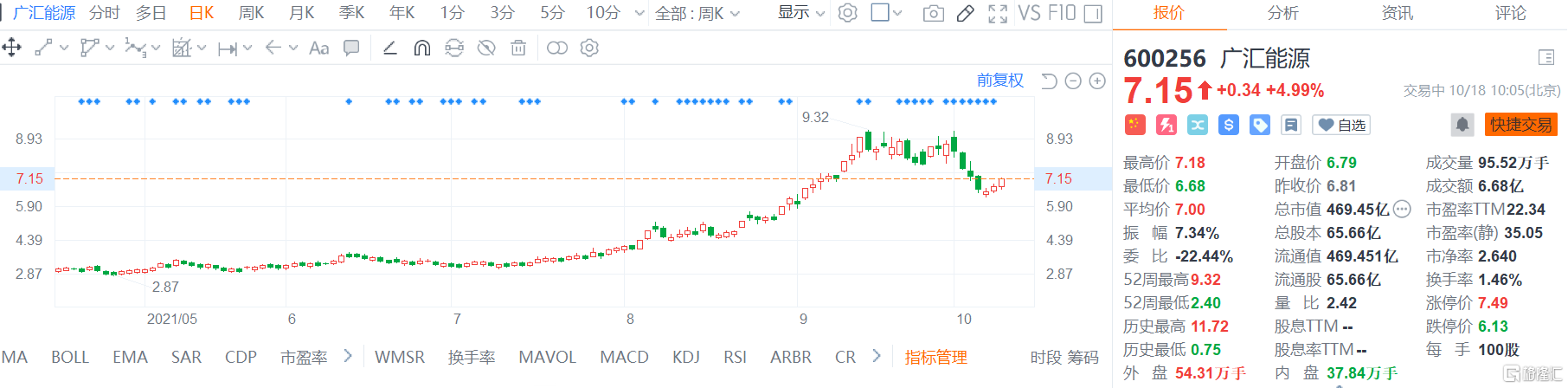Toggle magnet snap mode for drawings

point(422,48)
